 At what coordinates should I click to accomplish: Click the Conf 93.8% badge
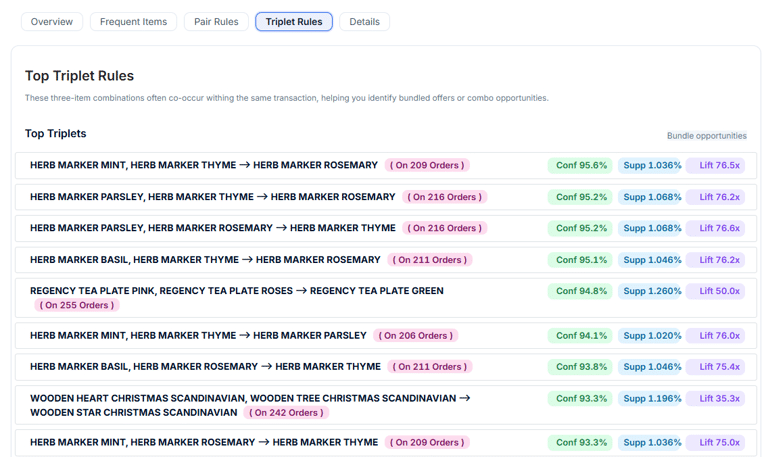point(581,367)
